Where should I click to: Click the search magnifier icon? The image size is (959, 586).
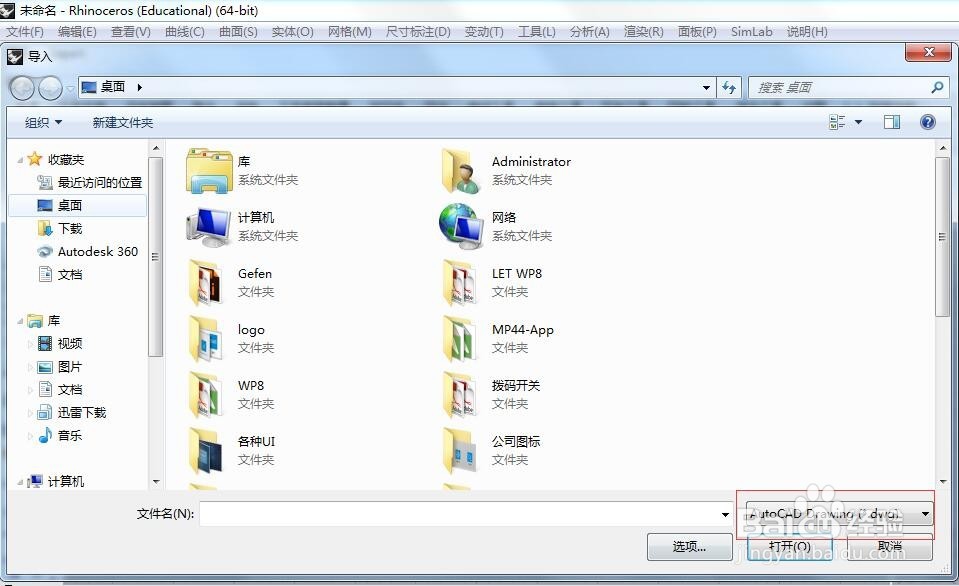pos(937,87)
